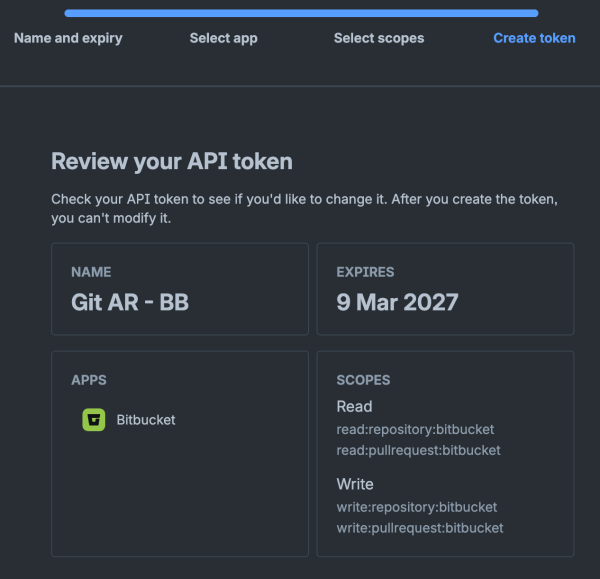Click the blue wizard progress bar

301,13
